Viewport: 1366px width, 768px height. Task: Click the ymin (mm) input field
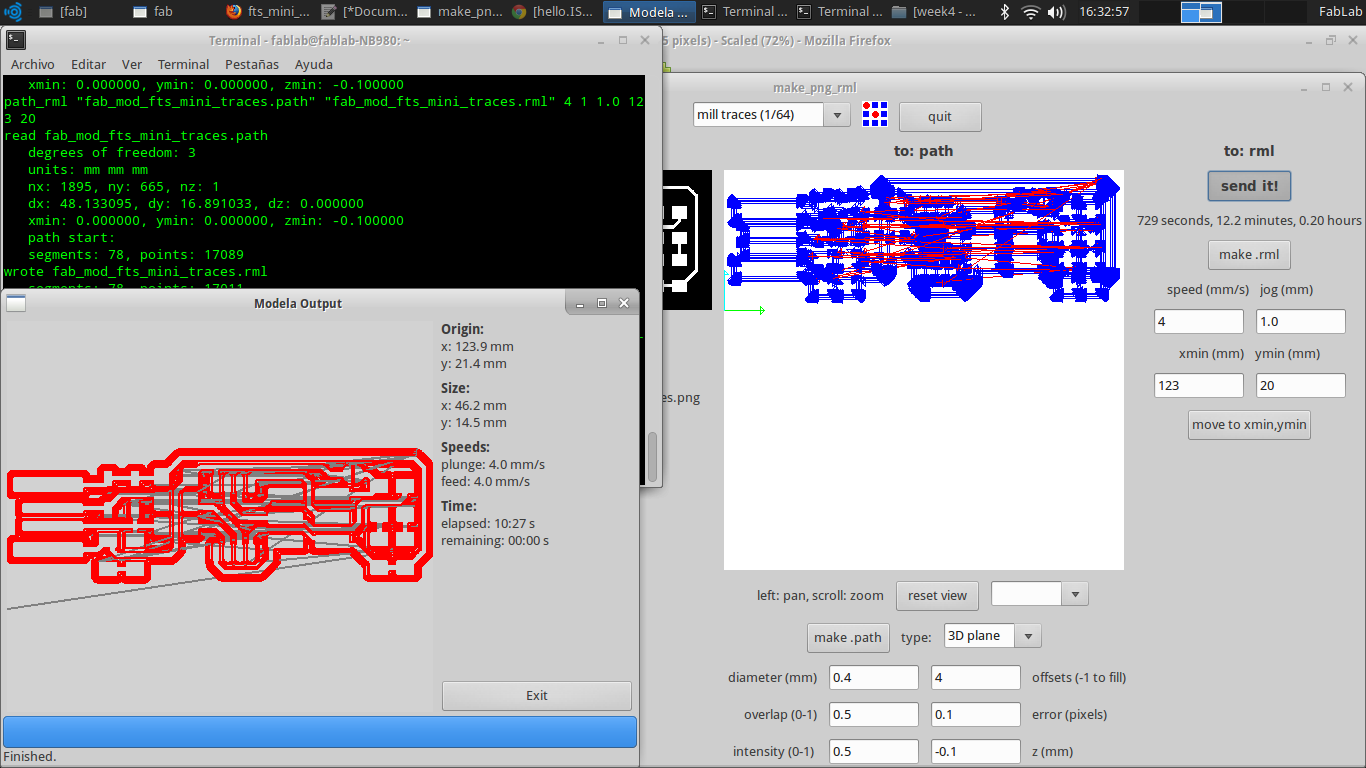(x=1301, y=385)
